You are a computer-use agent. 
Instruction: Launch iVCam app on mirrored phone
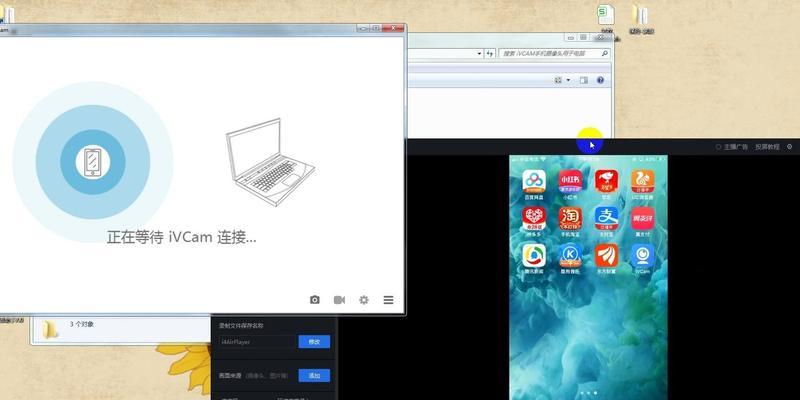[x=642, y=255]
